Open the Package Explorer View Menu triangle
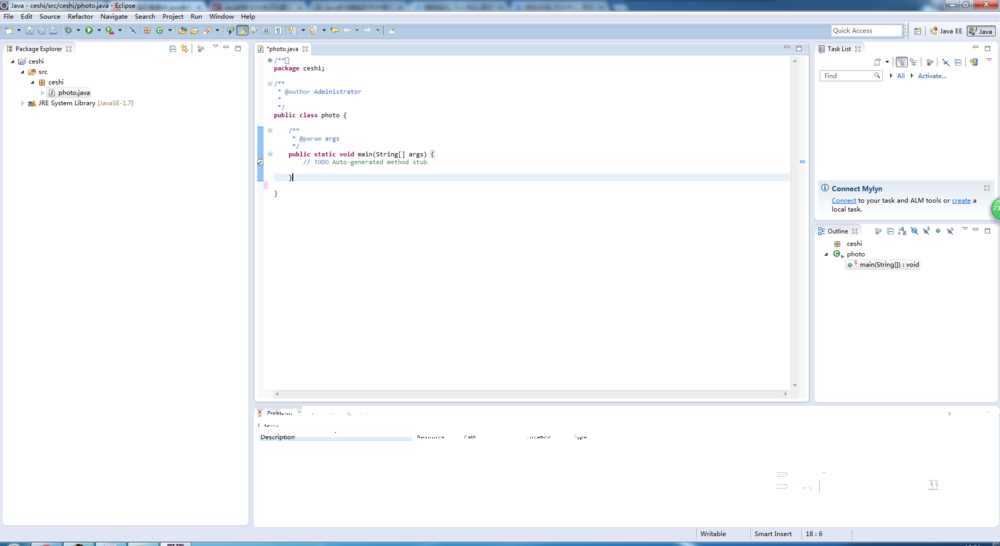 tap(215, 47)
